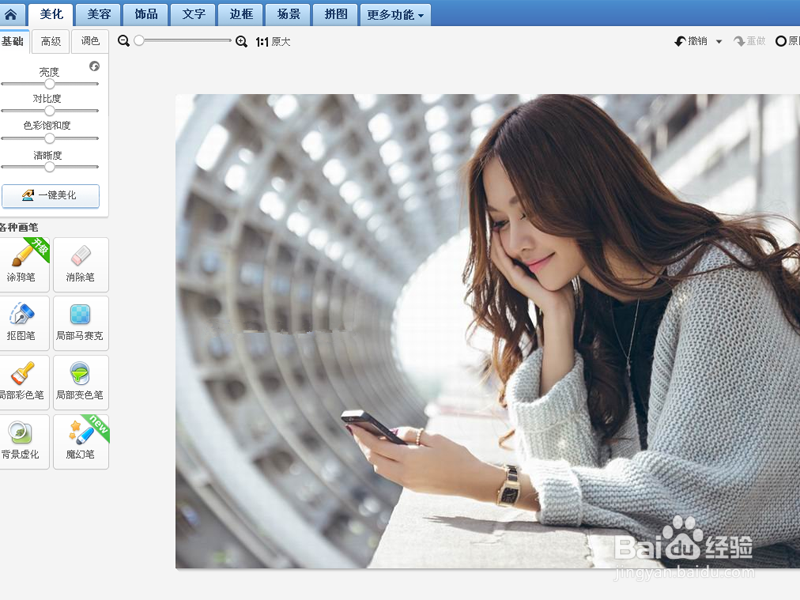Click the 色彩饱和度 saturation slider
This screenshot has width=800, height=600.
click(x=49, y=138)
